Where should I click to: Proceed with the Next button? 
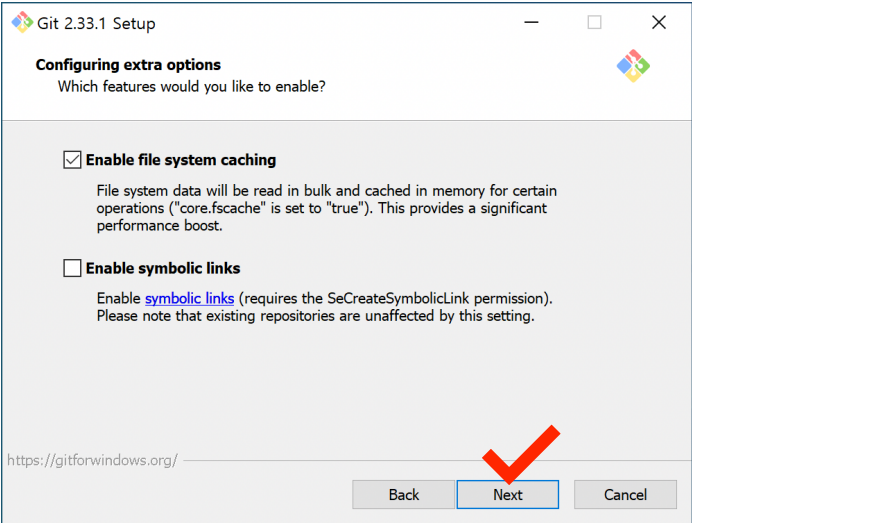click(507, 494)
